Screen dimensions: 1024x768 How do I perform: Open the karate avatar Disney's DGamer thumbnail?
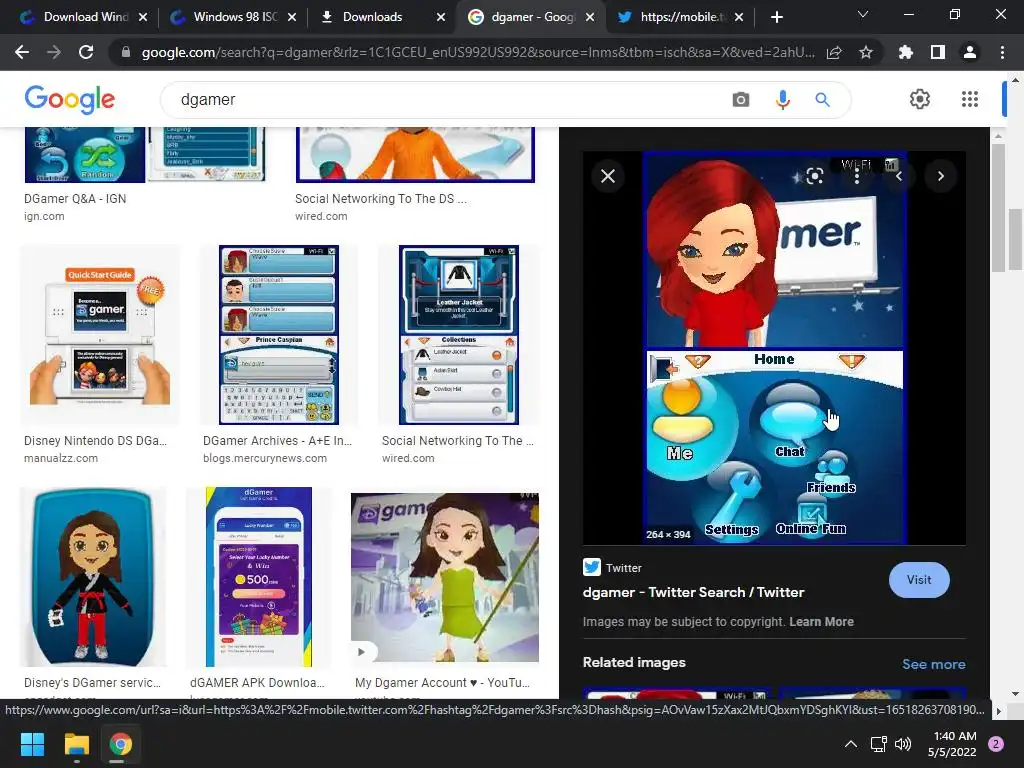(93, 577)
